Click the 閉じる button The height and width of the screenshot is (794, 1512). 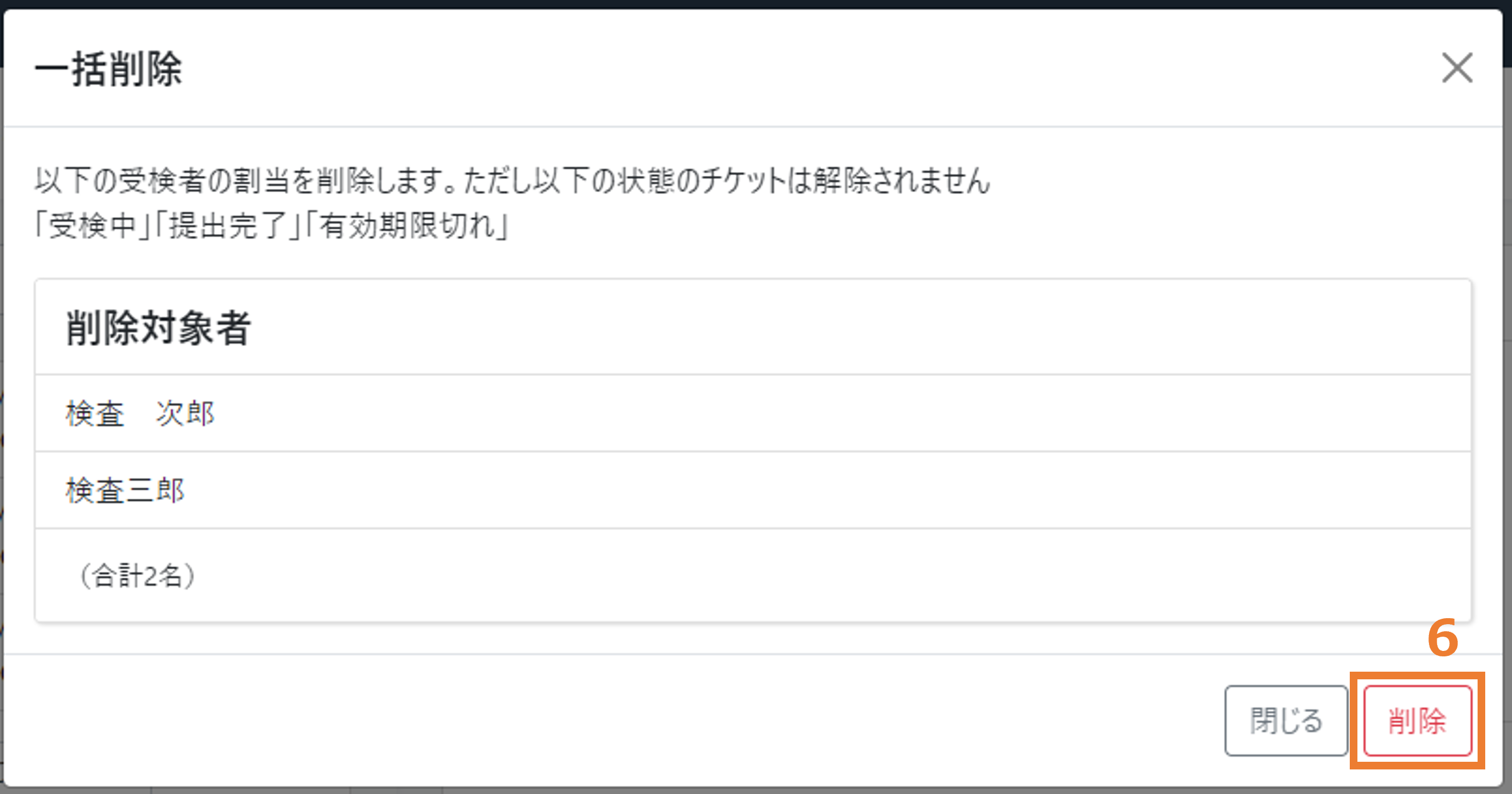[x=1286, y=721]
